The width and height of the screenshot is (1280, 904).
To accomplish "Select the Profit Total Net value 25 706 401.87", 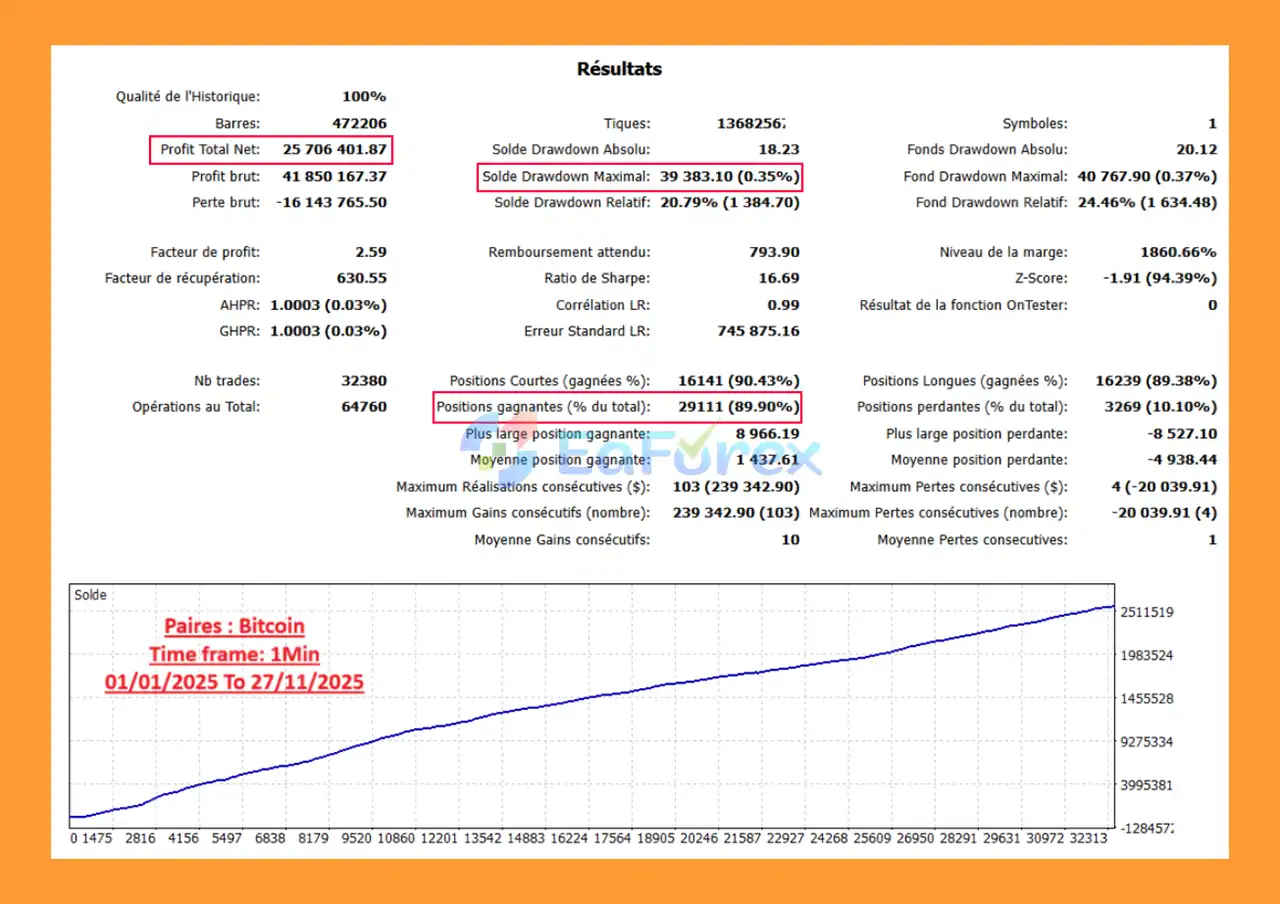I will coord(334,150).
